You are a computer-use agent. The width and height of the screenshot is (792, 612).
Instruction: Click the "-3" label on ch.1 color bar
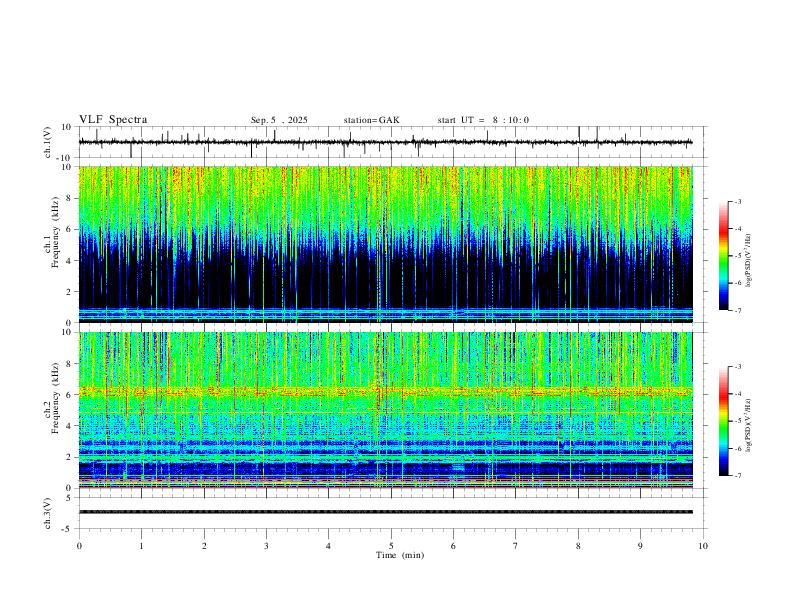pyautogui.click(x=738, y=201)
